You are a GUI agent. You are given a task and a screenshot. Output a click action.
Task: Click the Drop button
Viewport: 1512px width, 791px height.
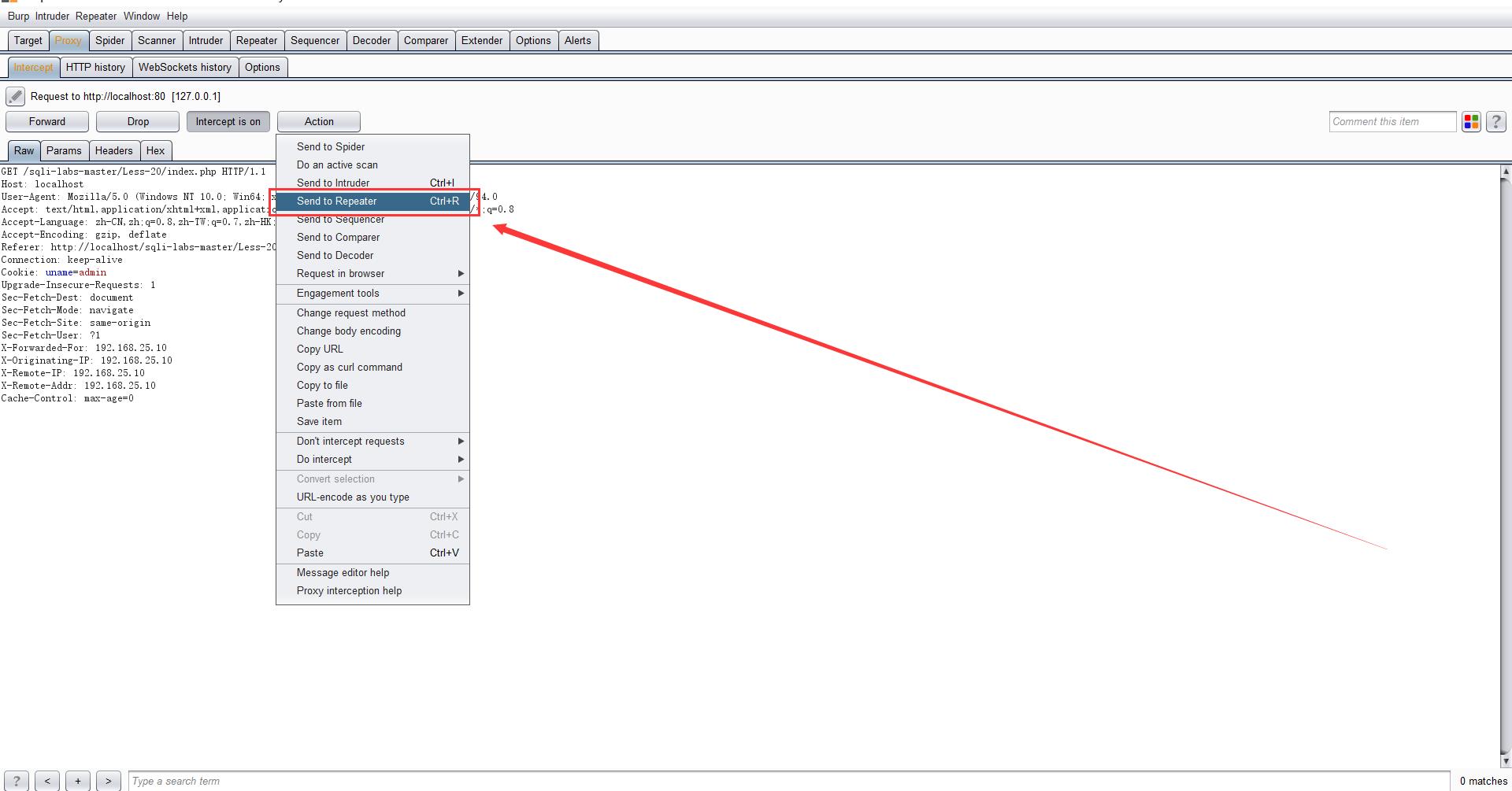[138, 121]
